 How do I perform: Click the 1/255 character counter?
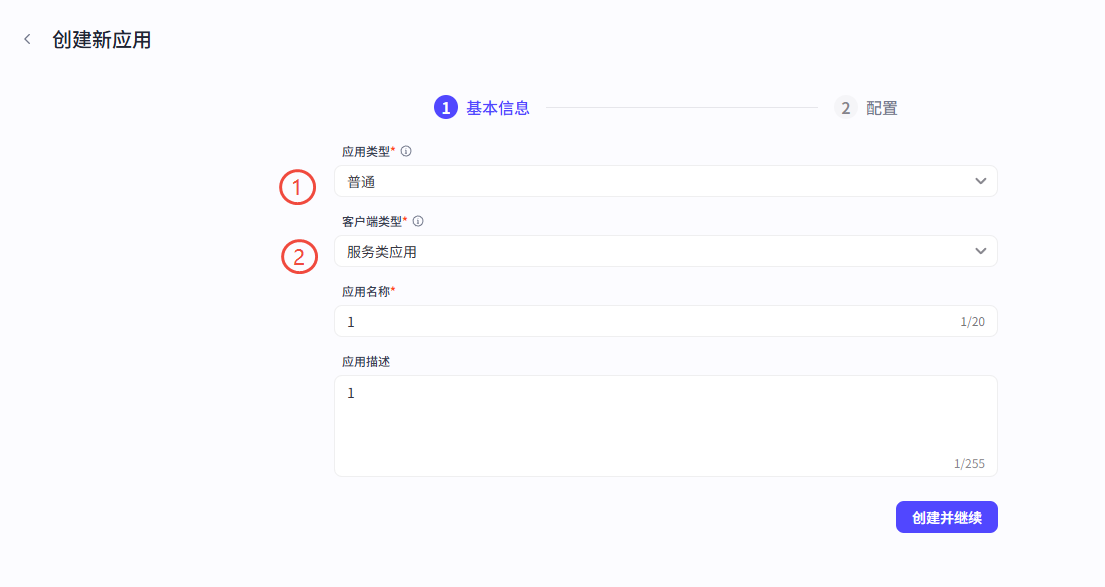coord(969,464)
